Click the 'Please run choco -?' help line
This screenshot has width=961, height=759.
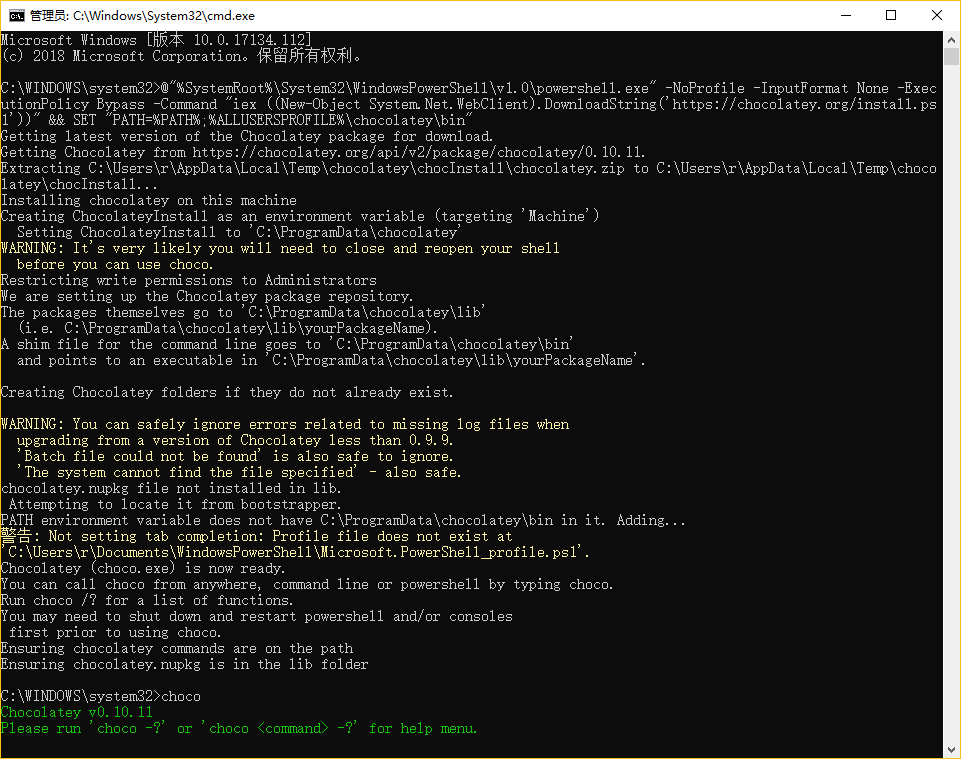[239, 728]
